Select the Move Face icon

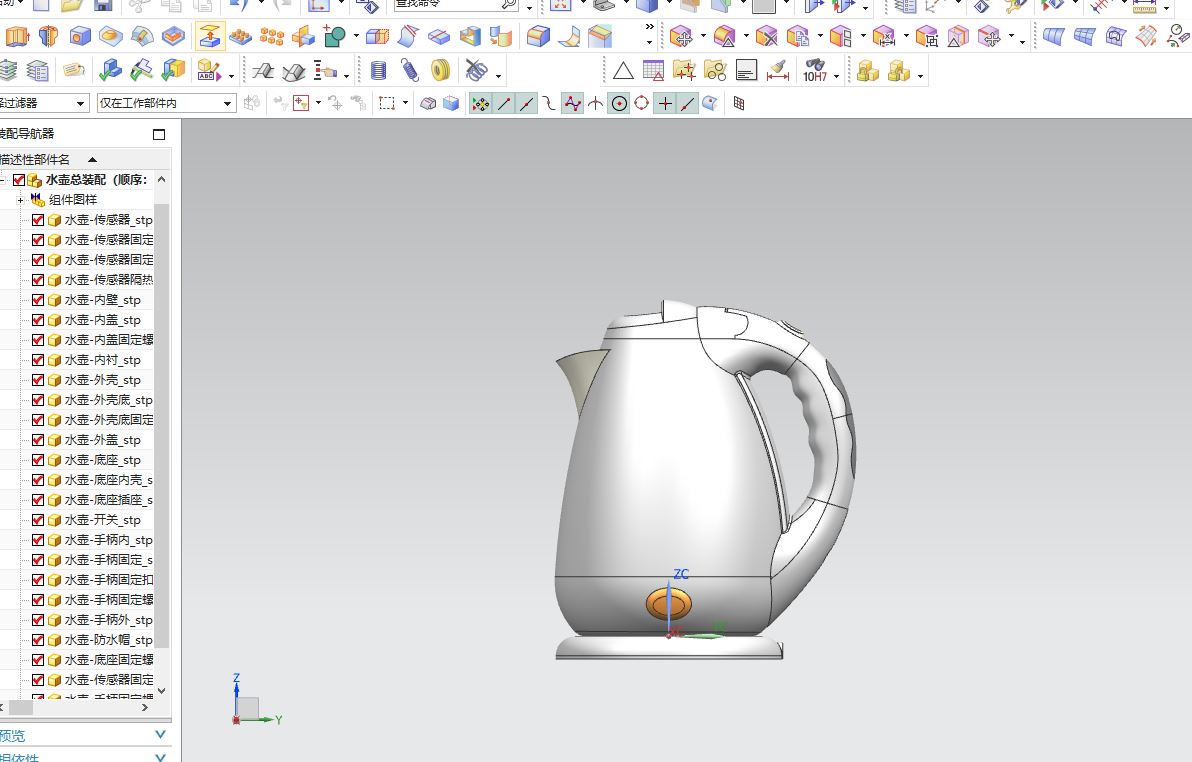pos(681,36)
